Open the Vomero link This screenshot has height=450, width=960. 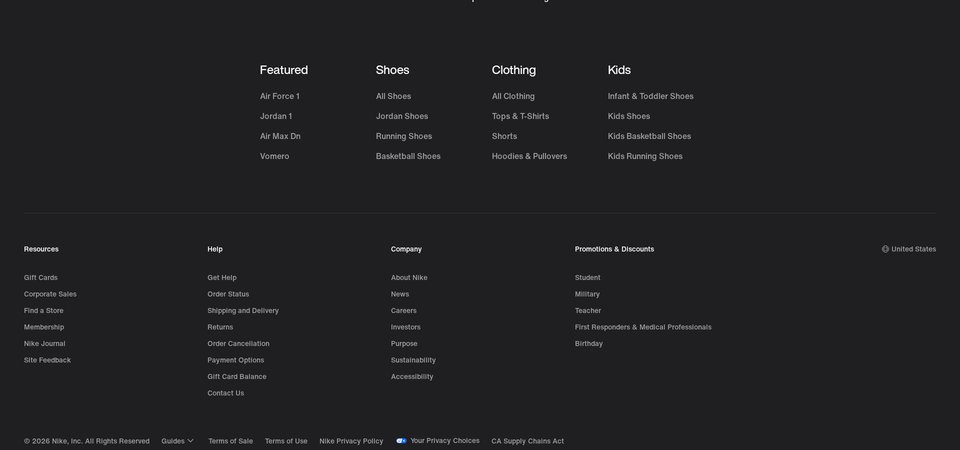coord(274,156)
